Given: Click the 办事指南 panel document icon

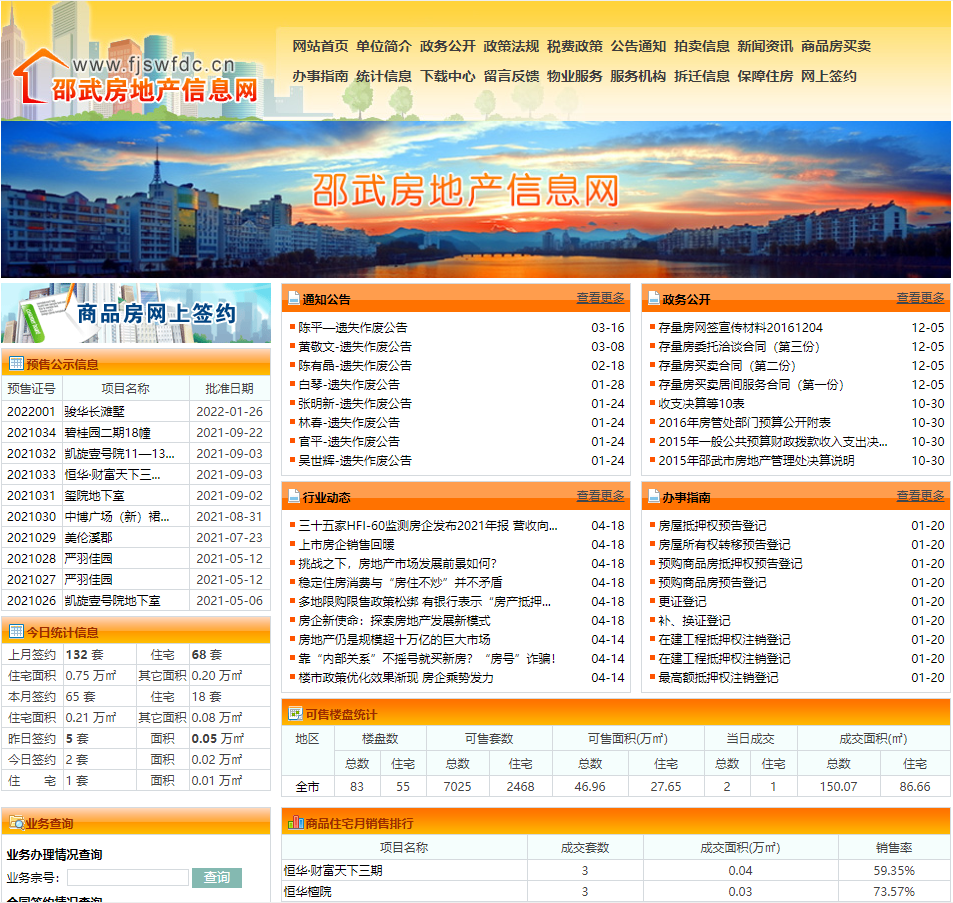Looking at the screenshot, I should click(x=651, y=497).
